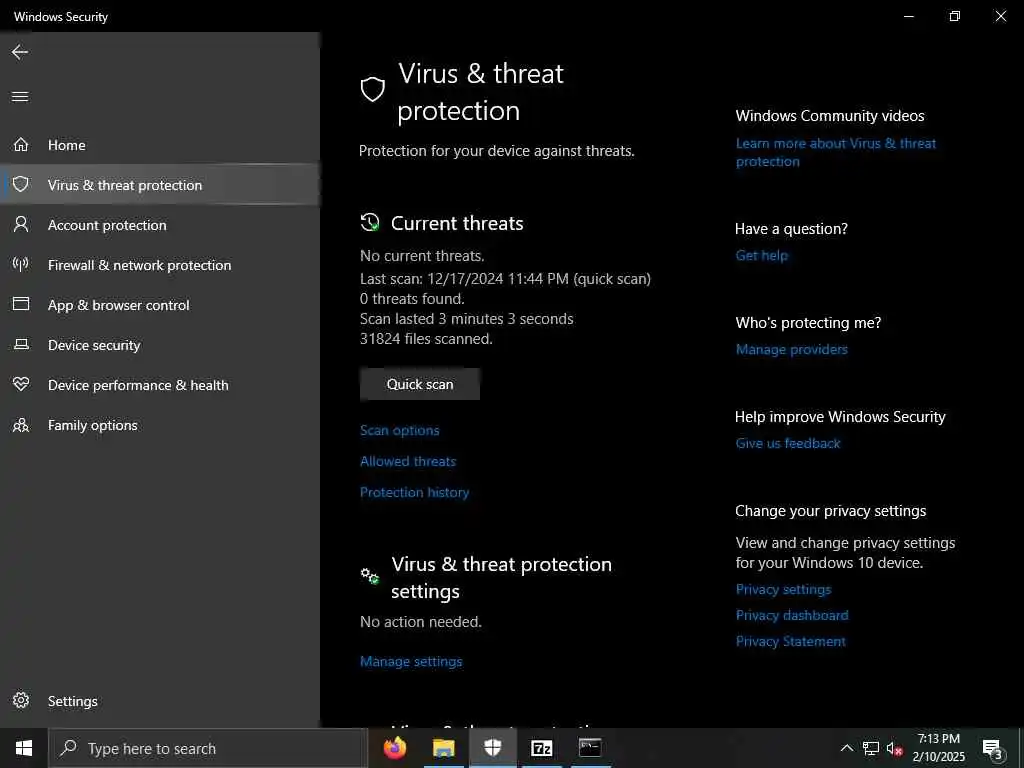Toggle the hamburger navigation menu
Image resolution: width=1024 pixels, height=768 pixels.
(20, 97)
